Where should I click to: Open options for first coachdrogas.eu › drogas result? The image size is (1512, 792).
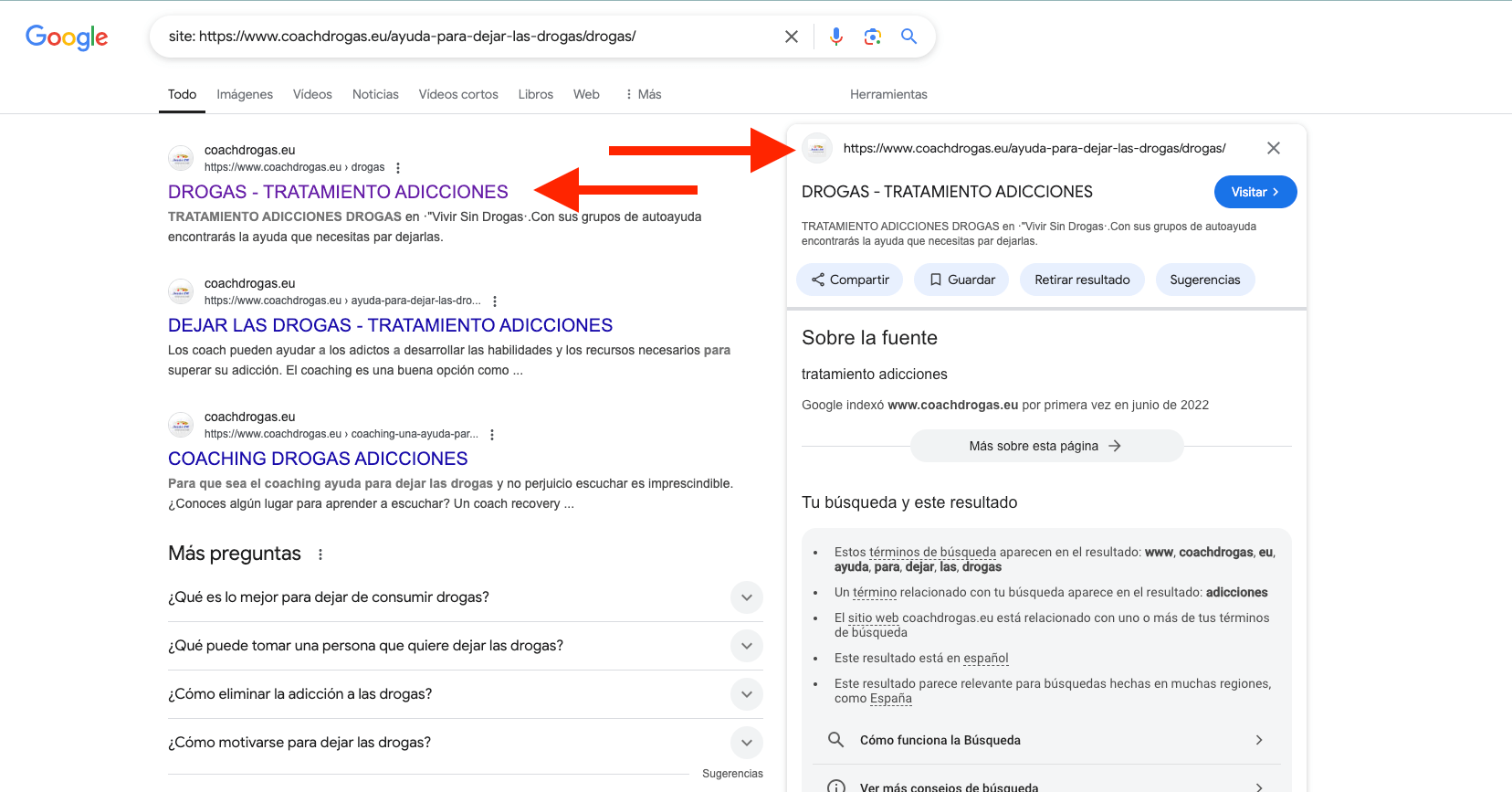398,168
